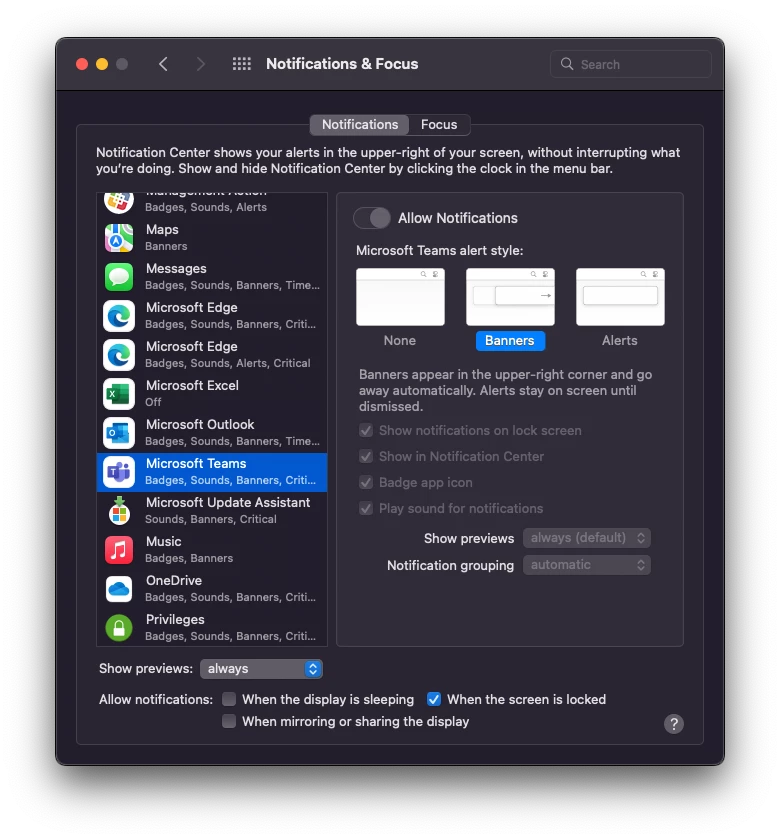Image resolution: width=780 pixels, height=839 pixels.
Task: Select Microsoft Edge row with Alerts, Critical
Action: pyautogui.click(x=212, y=355)
